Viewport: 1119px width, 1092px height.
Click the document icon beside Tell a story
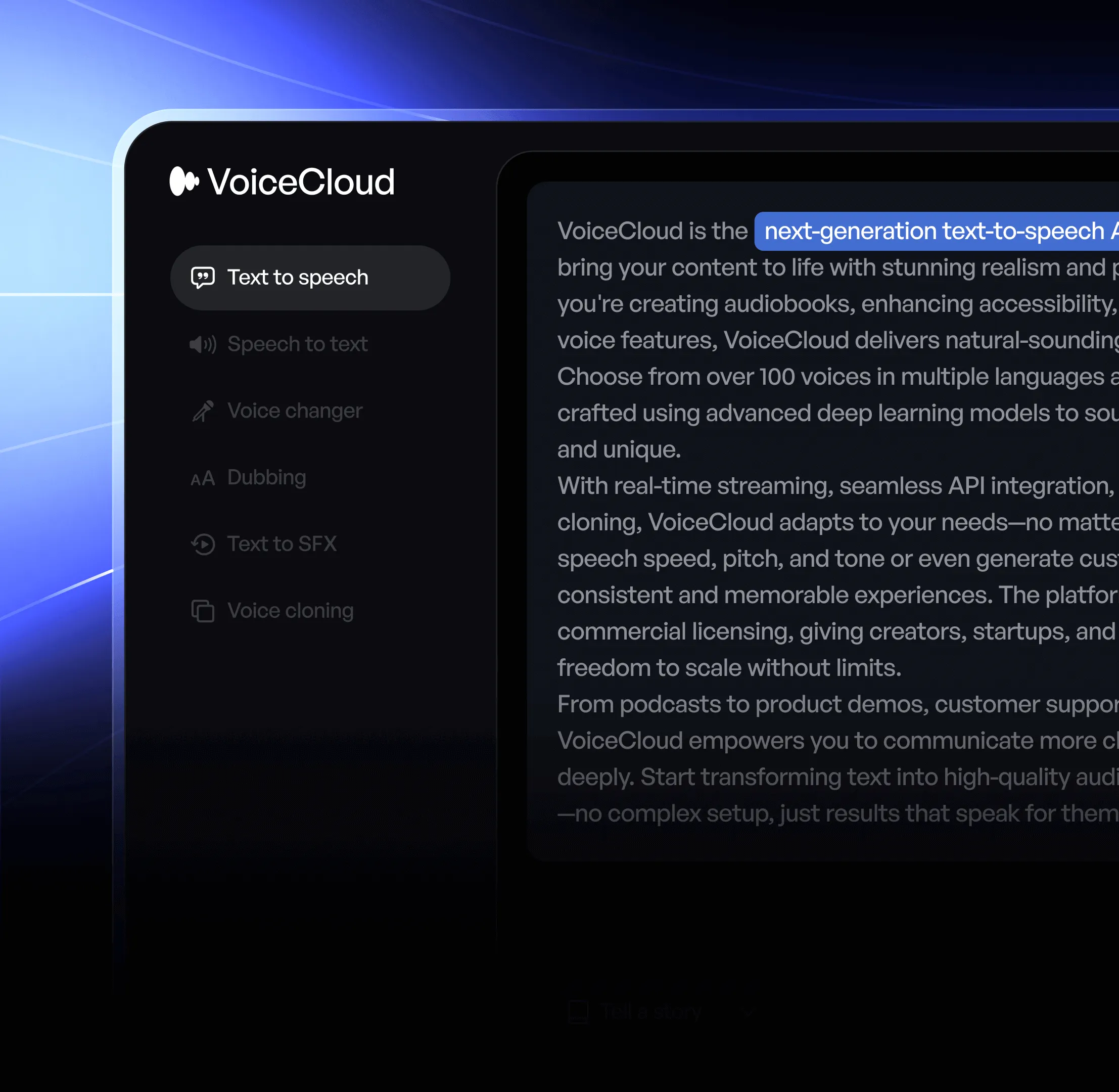[x=579, y=1011]
